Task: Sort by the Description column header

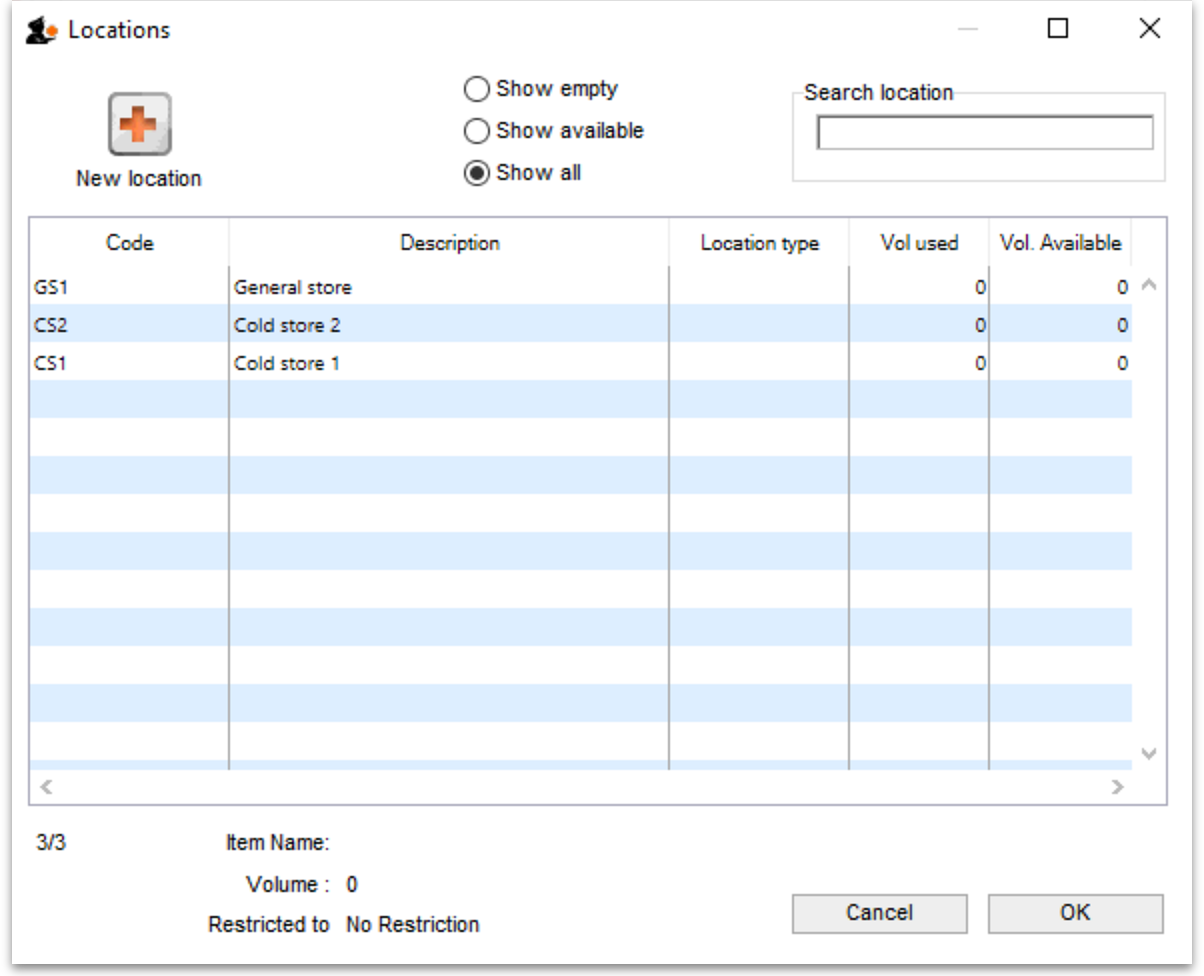Action: [449, 243]
